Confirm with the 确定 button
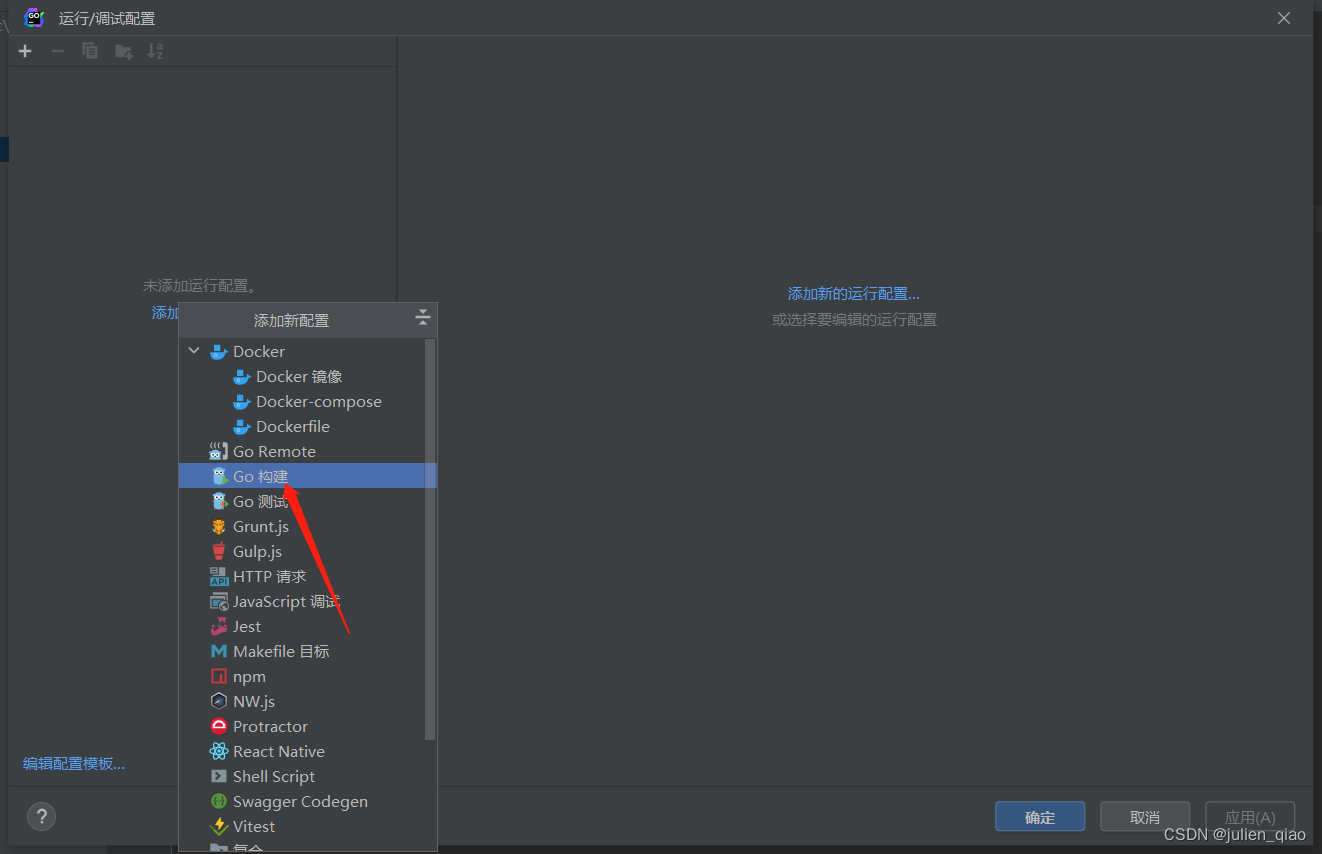This screenshot has width=1322, height=854. 1040,817
